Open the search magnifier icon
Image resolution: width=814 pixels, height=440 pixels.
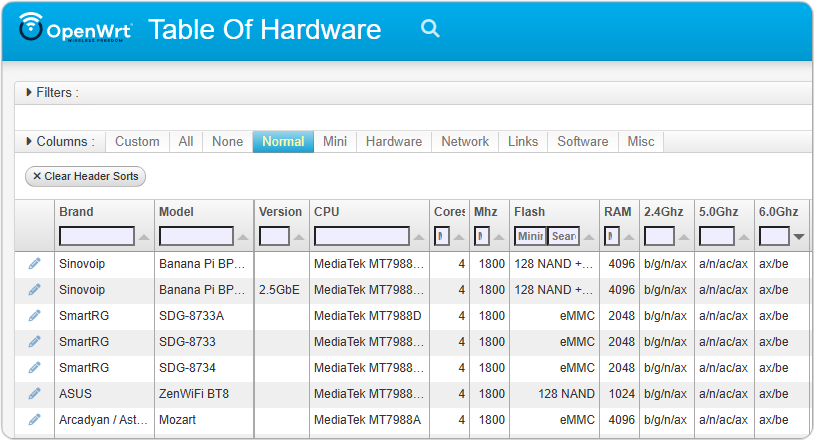click(x=430, y=29)
